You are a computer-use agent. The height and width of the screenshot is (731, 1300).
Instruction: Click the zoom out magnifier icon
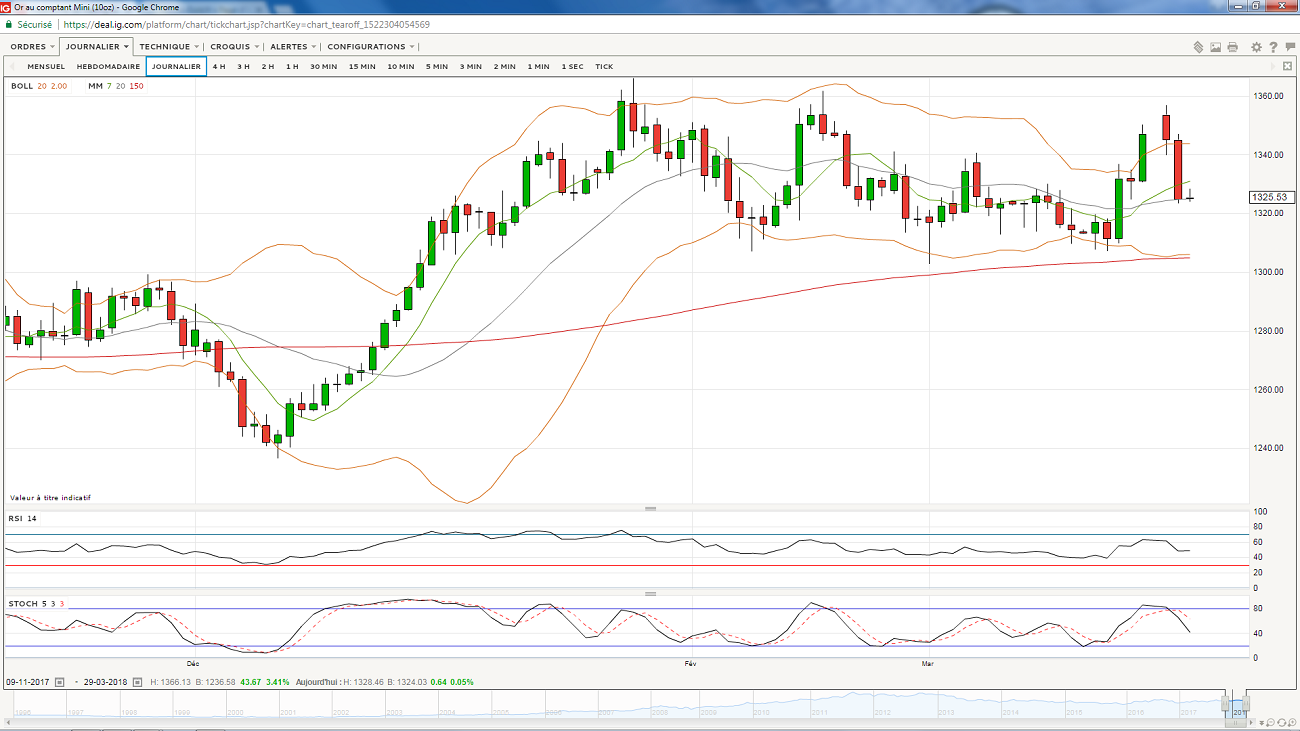(x=1270, y=723)
